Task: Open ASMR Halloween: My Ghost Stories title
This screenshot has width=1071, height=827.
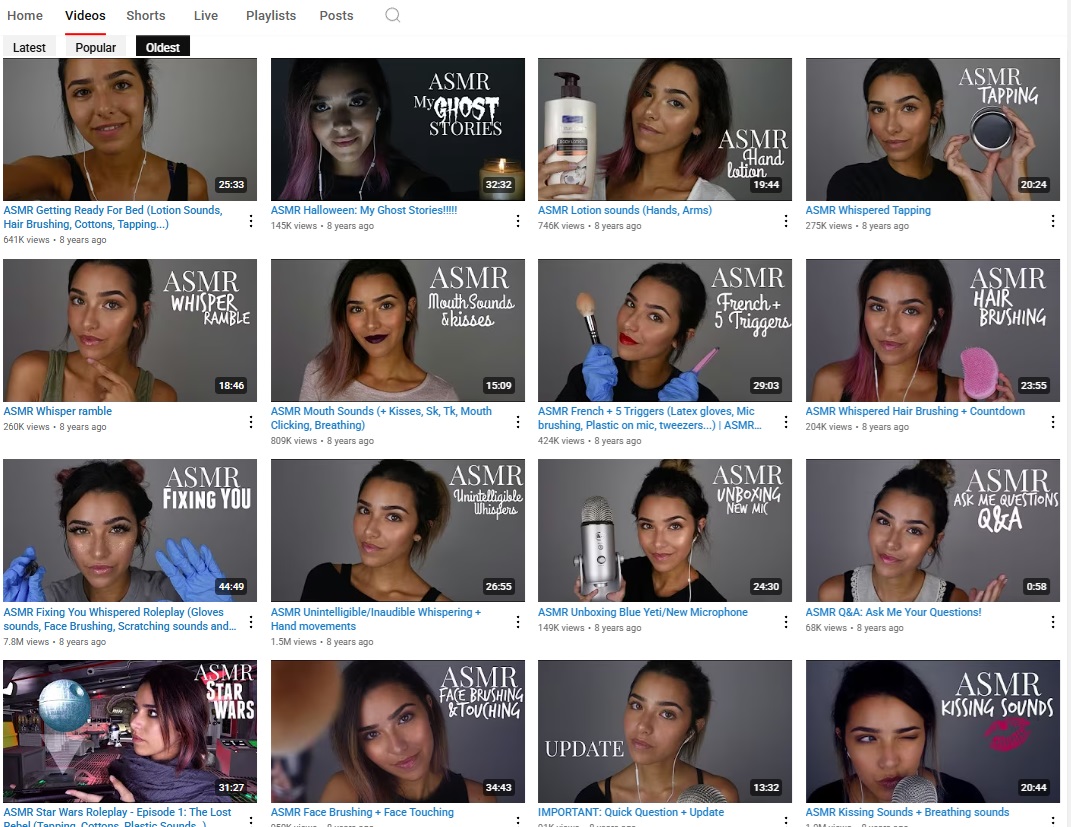Action: pos(364,210)
